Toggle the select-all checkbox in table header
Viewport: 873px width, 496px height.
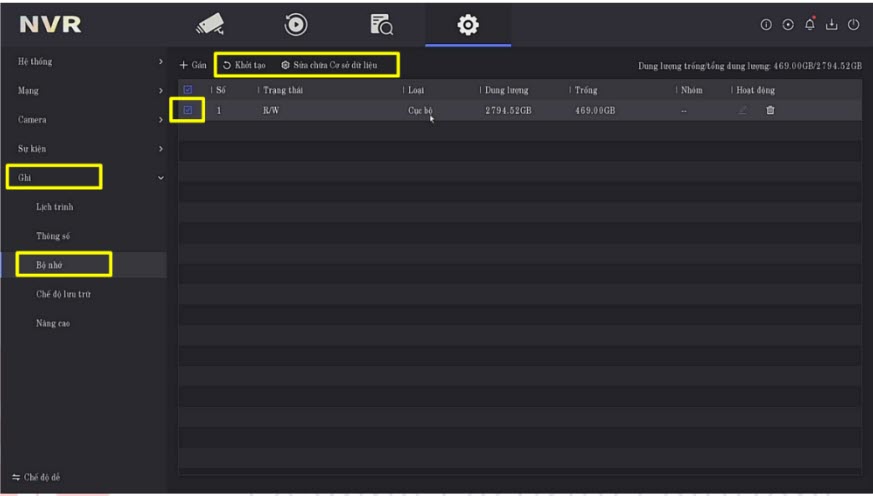[187, 90]
